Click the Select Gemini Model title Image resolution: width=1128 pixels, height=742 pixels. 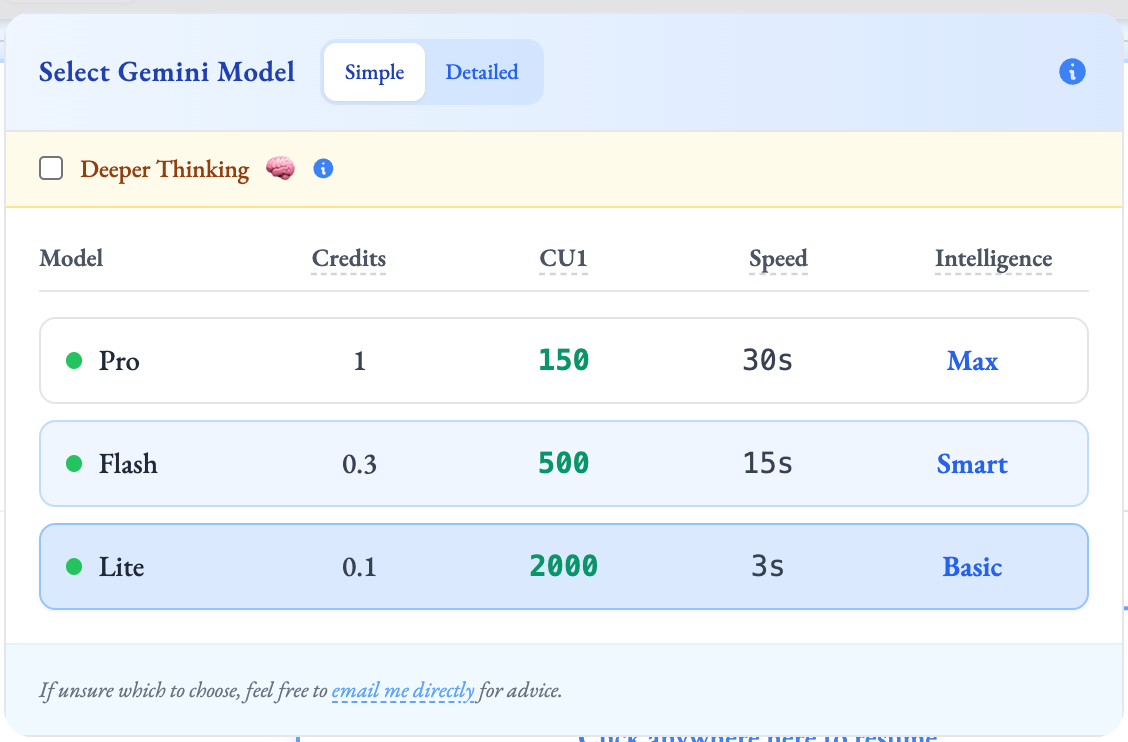[167, 72]
